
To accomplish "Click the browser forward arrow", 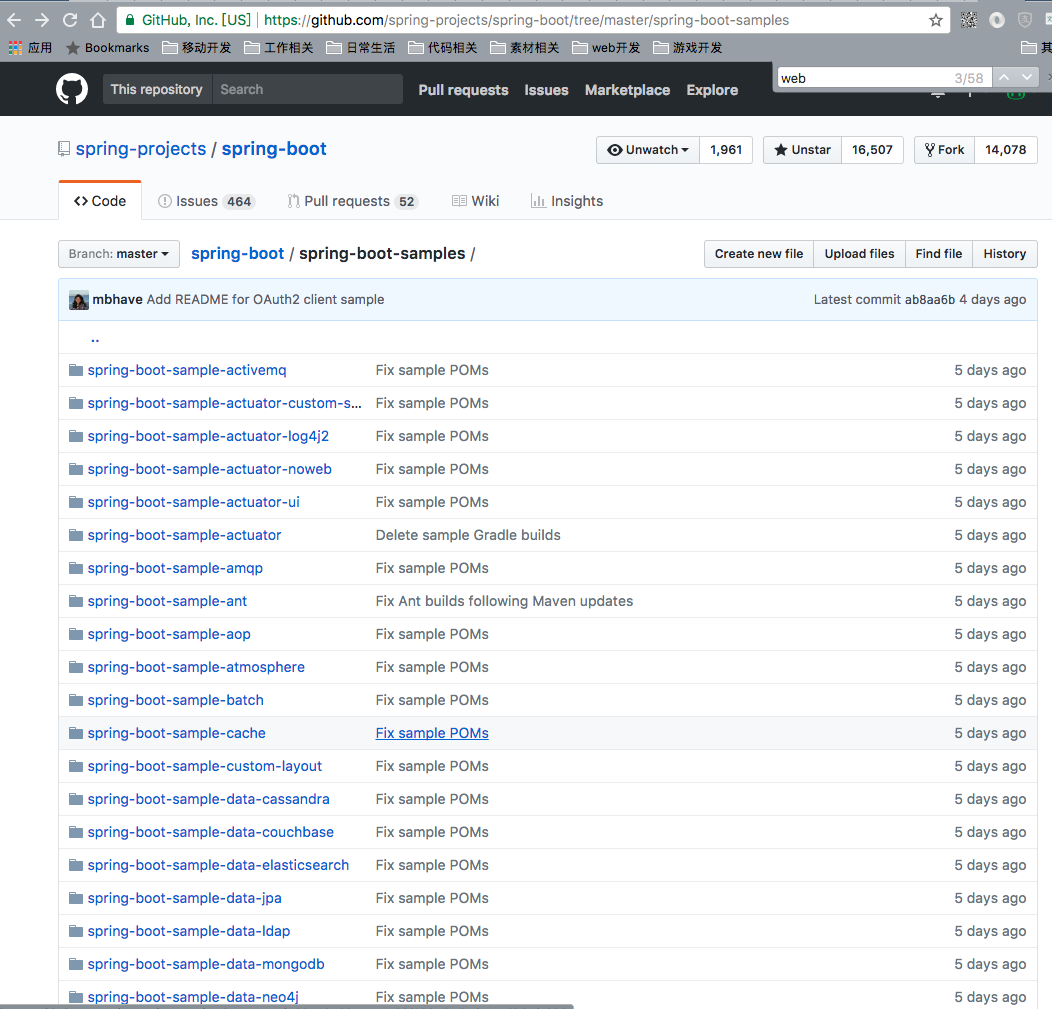I will (42, 20).
